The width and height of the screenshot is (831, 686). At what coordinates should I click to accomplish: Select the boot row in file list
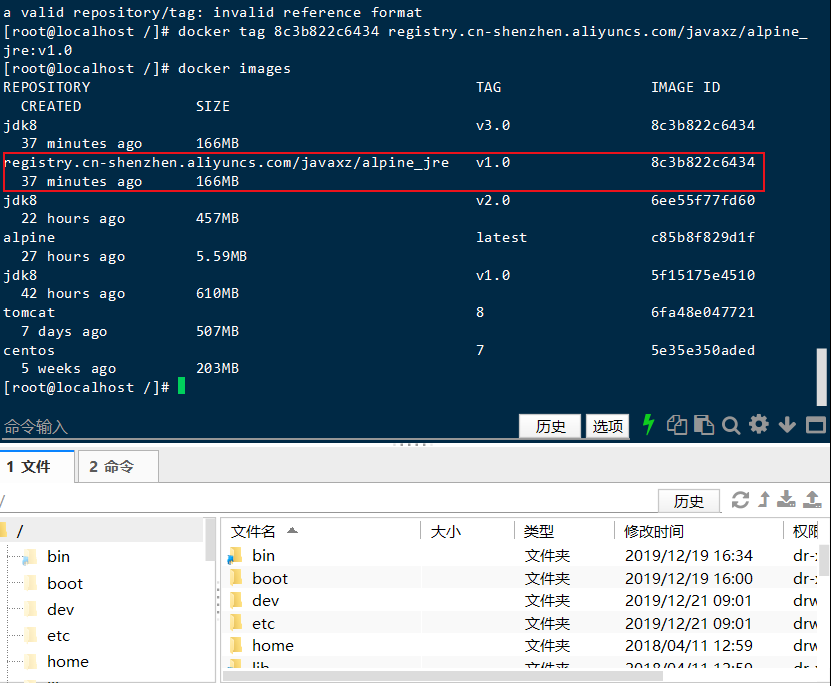tap(521, 578)
